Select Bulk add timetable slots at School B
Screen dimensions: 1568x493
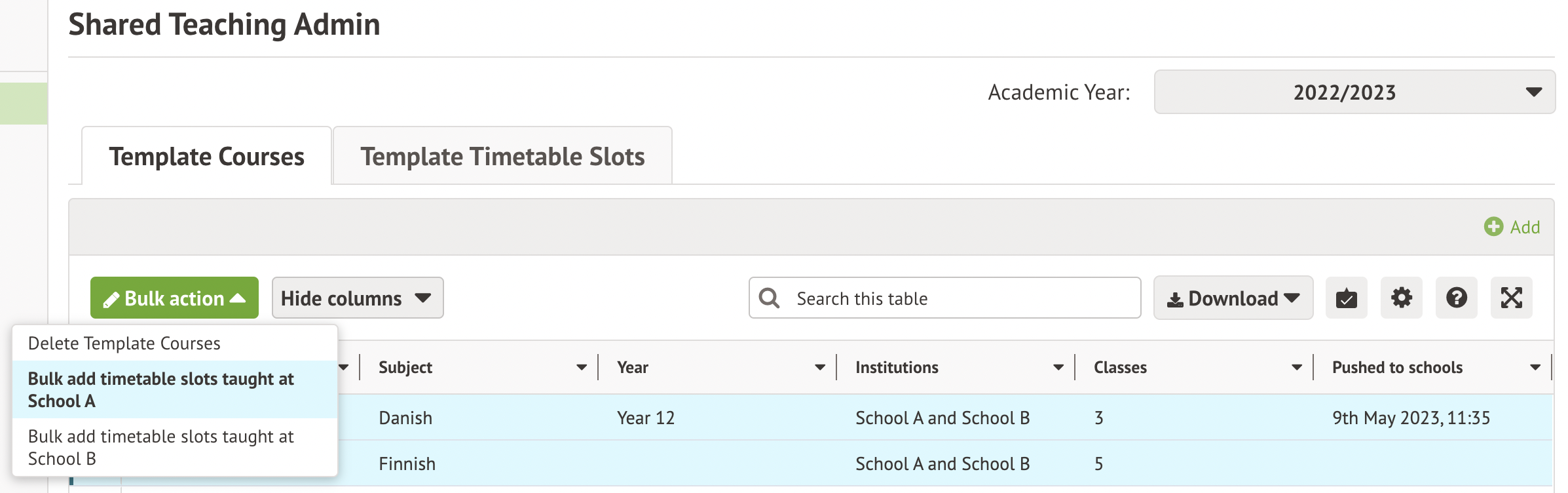click(x=160, y=447)
